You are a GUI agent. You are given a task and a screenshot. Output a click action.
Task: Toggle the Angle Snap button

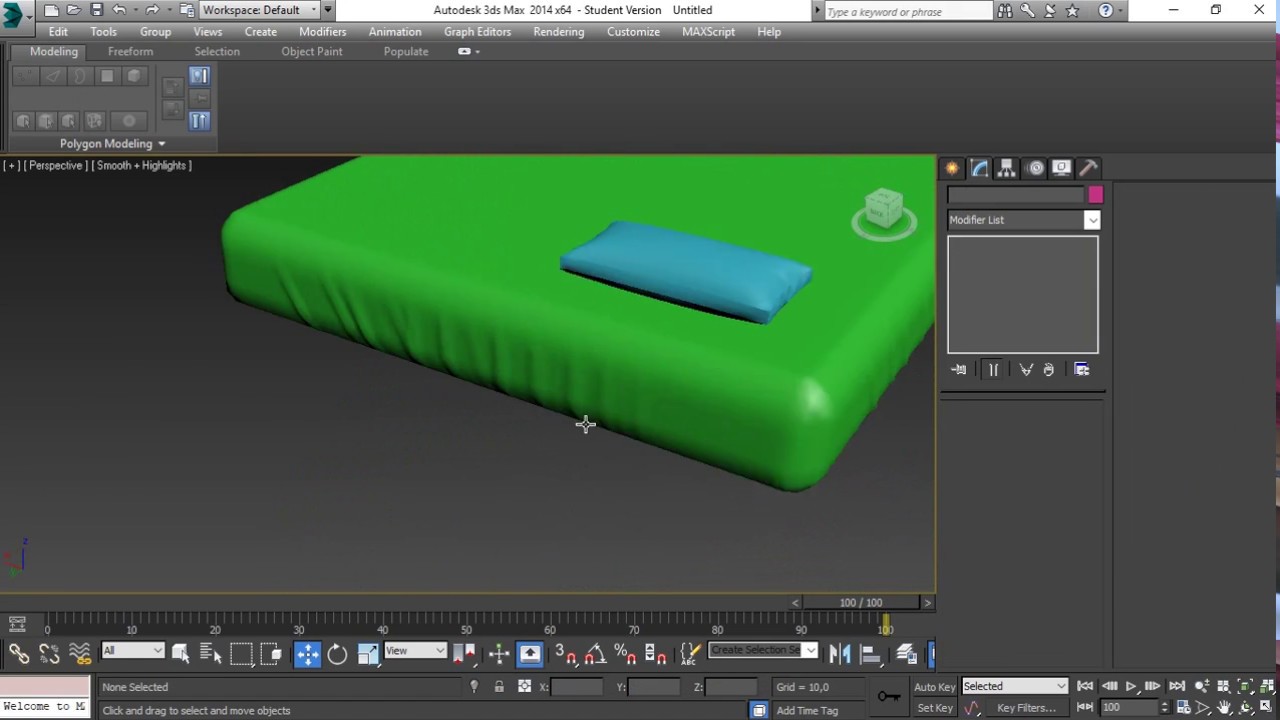[595, 654]
